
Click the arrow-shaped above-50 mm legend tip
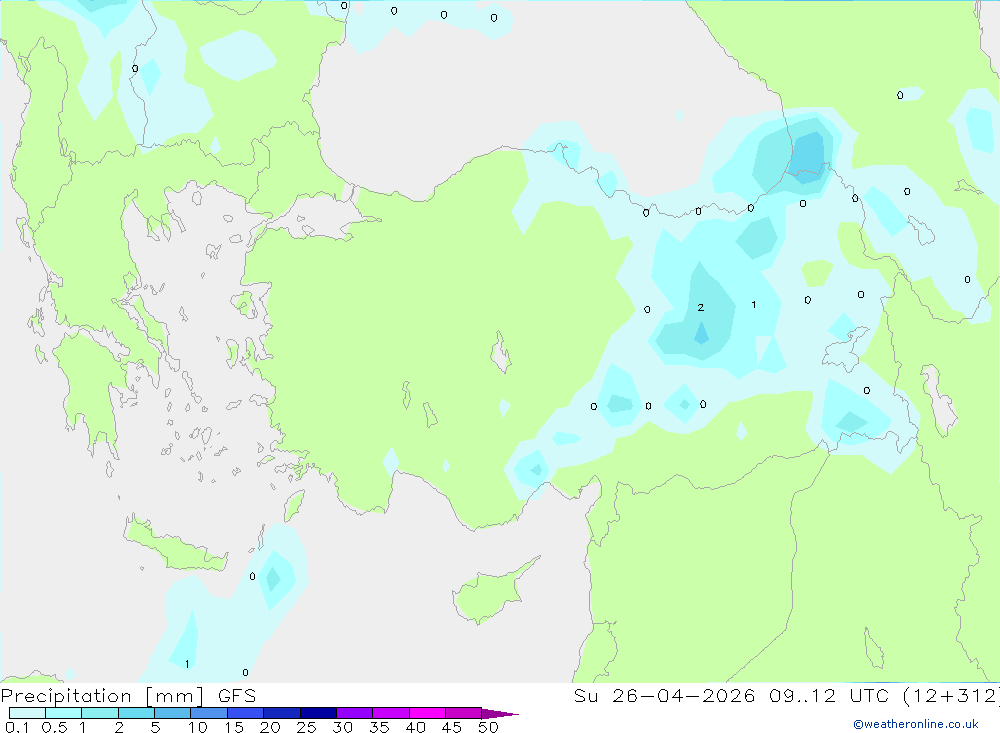pos(500,713)
